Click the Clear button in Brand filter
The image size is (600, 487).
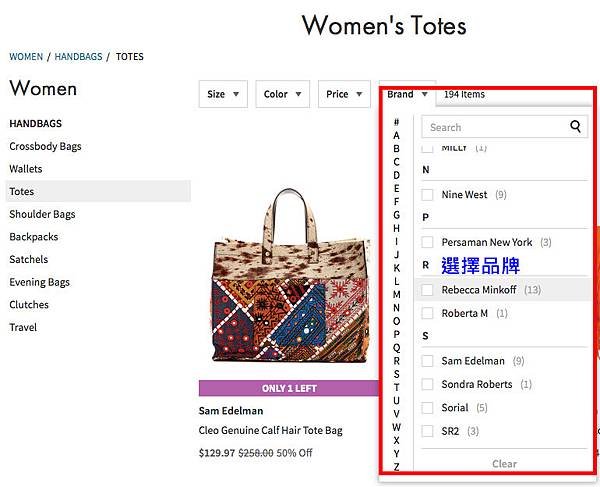(x=504, y=464)
